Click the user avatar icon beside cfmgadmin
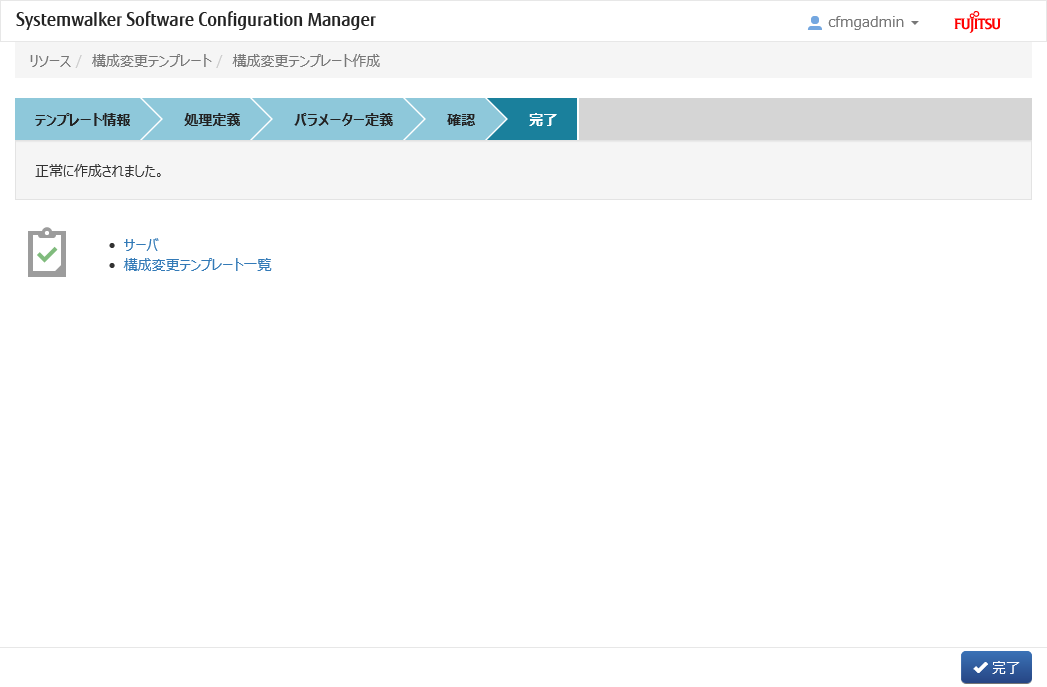Image resolution: width=1047 pixels, height=687 pixels. 814,22
